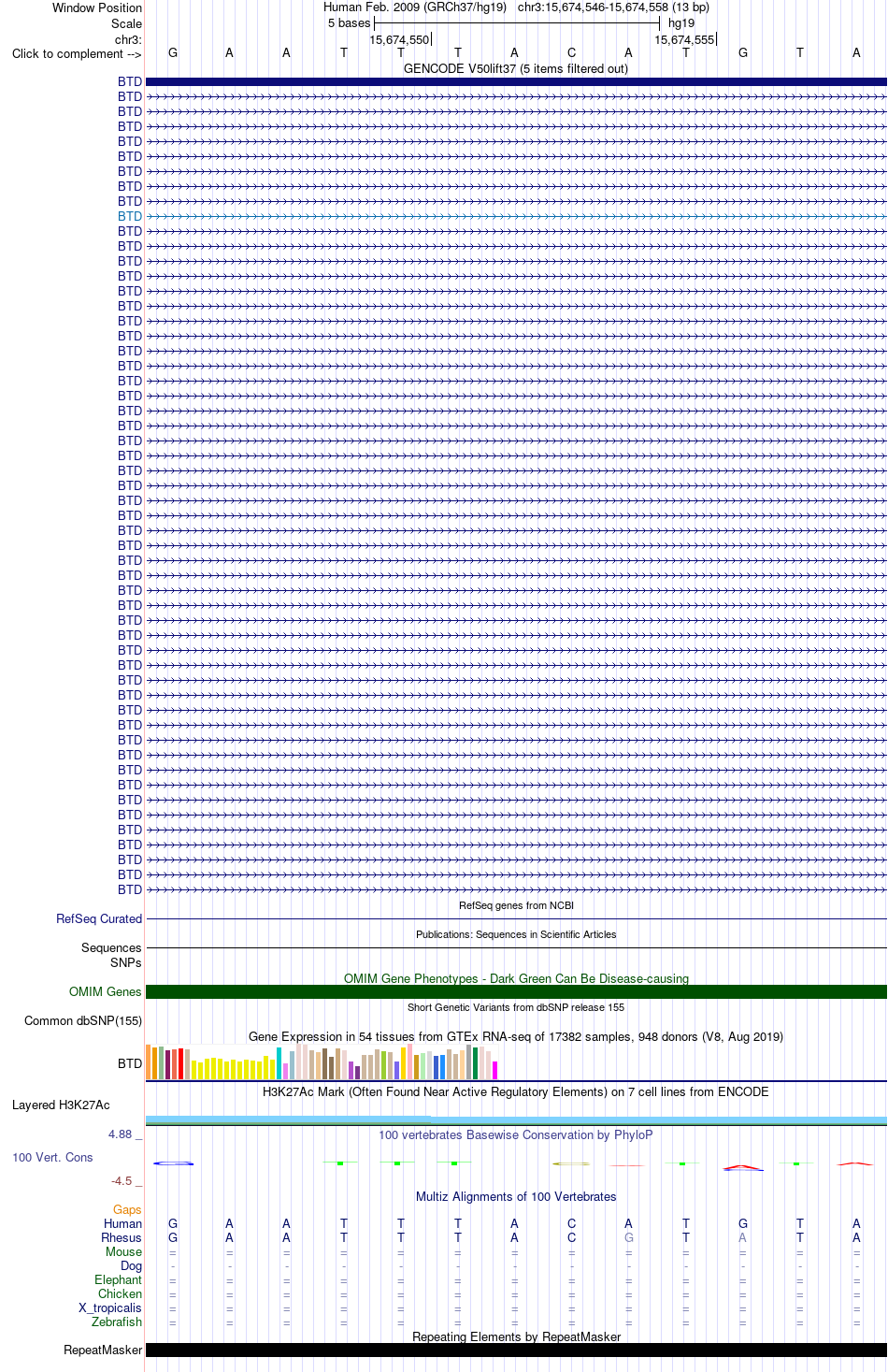Click 'Click to complement -->' to complement bases
888x1372 pixels.
(77, 53)
